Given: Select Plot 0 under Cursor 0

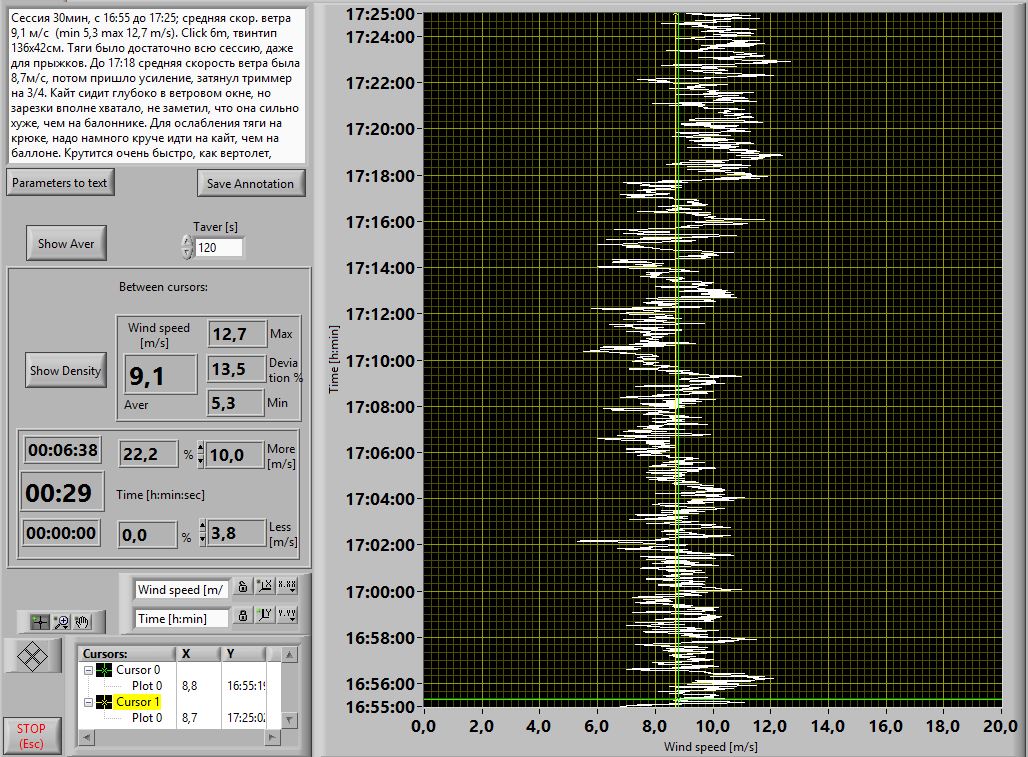Looking at the screenshot, I should tap(147, 686).
